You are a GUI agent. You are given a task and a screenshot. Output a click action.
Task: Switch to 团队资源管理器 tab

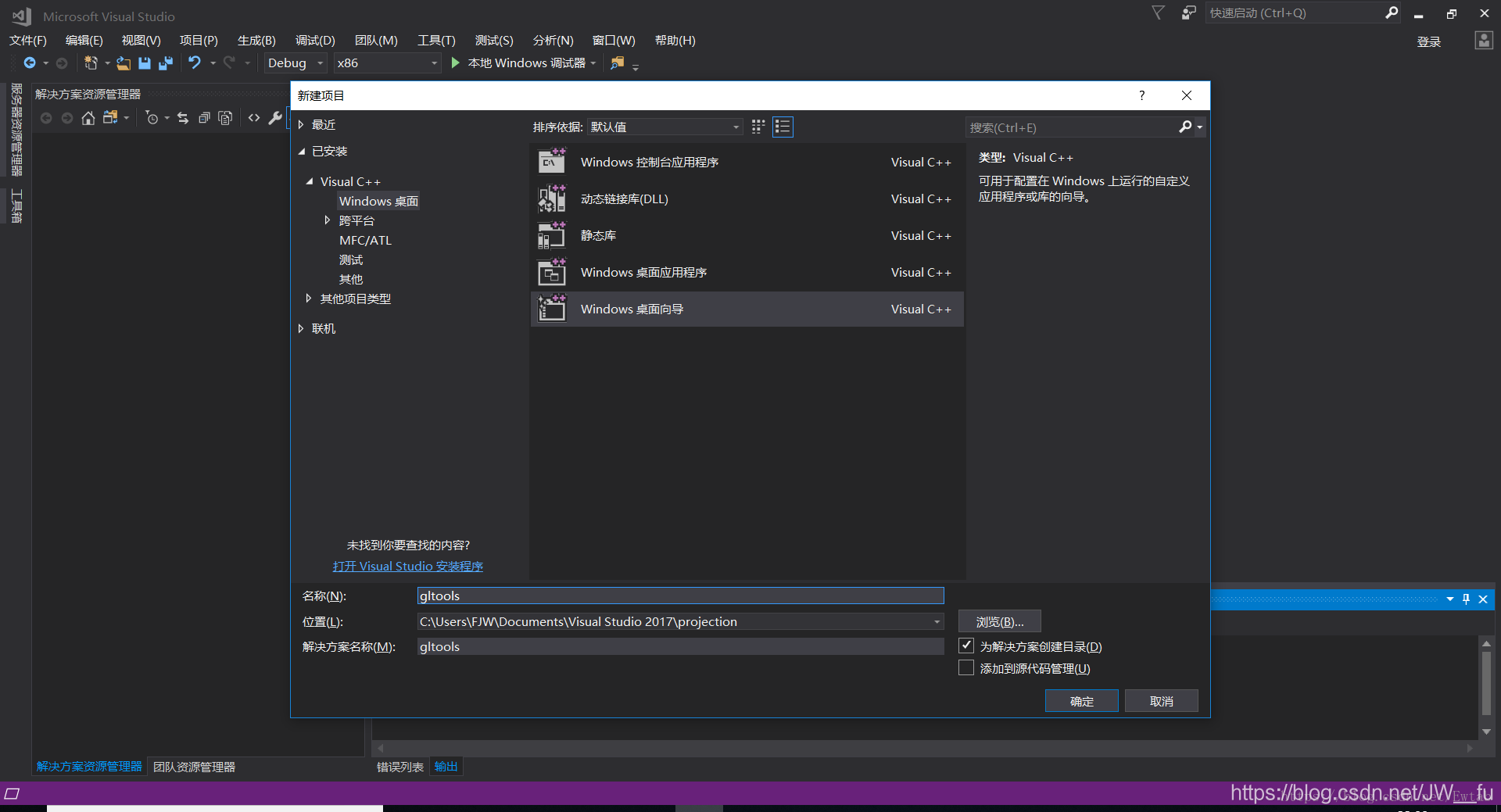pos(194,767)
